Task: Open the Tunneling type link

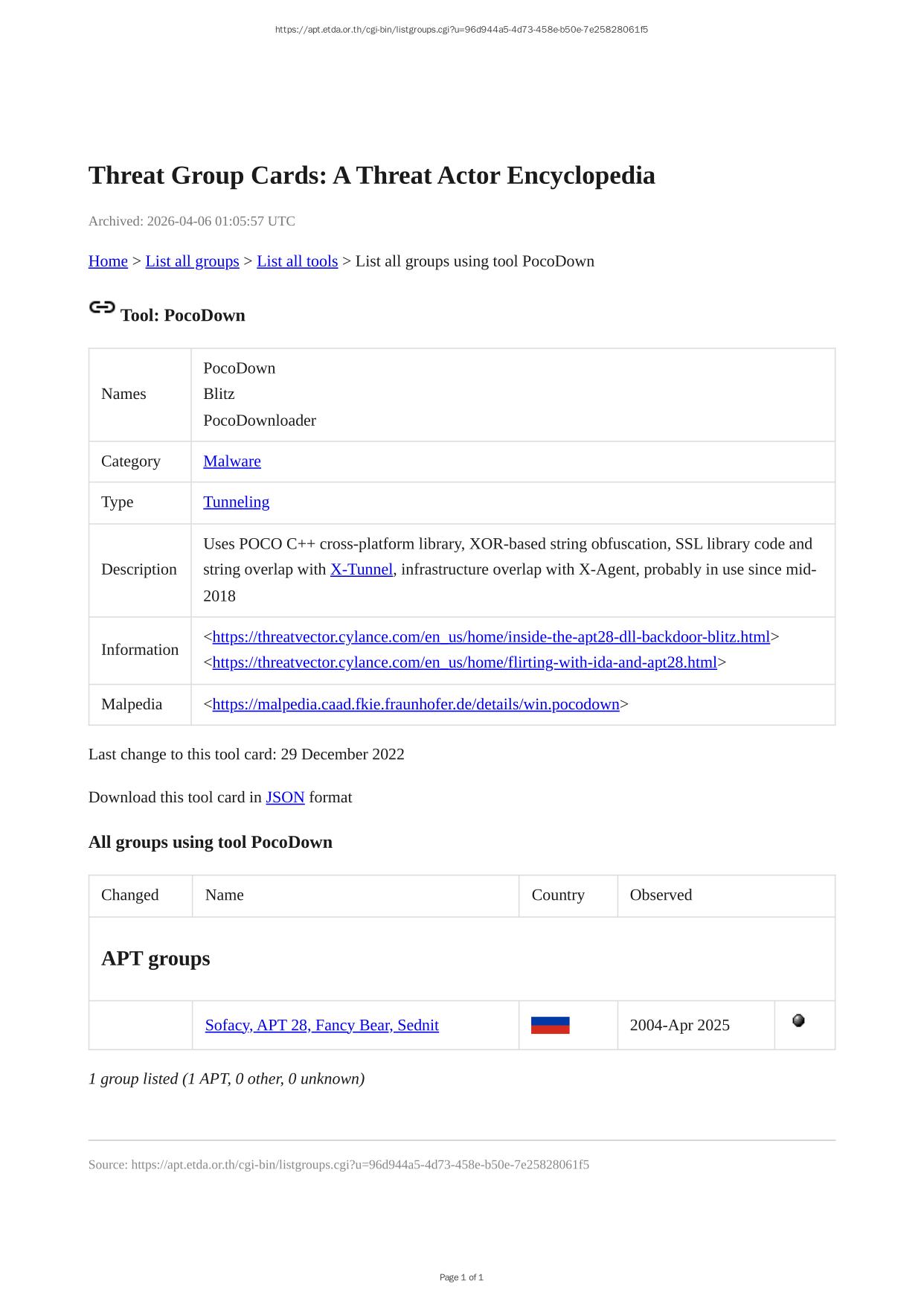Action: pyautogui.click(x=236, y=502)
